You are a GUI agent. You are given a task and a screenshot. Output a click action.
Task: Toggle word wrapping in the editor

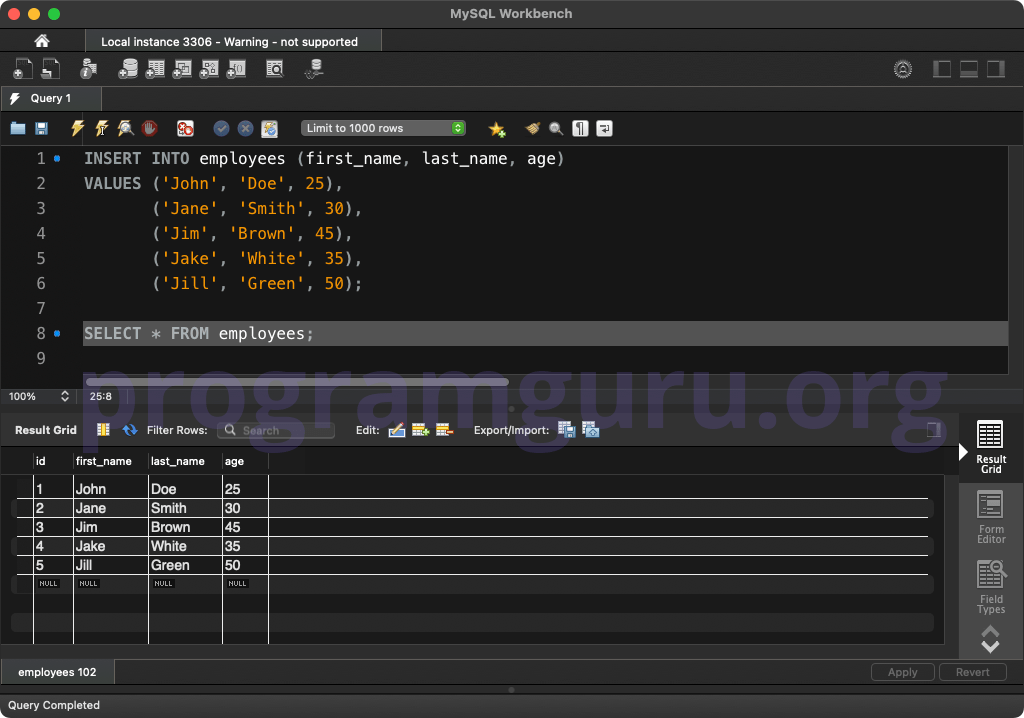click(604, 128)
